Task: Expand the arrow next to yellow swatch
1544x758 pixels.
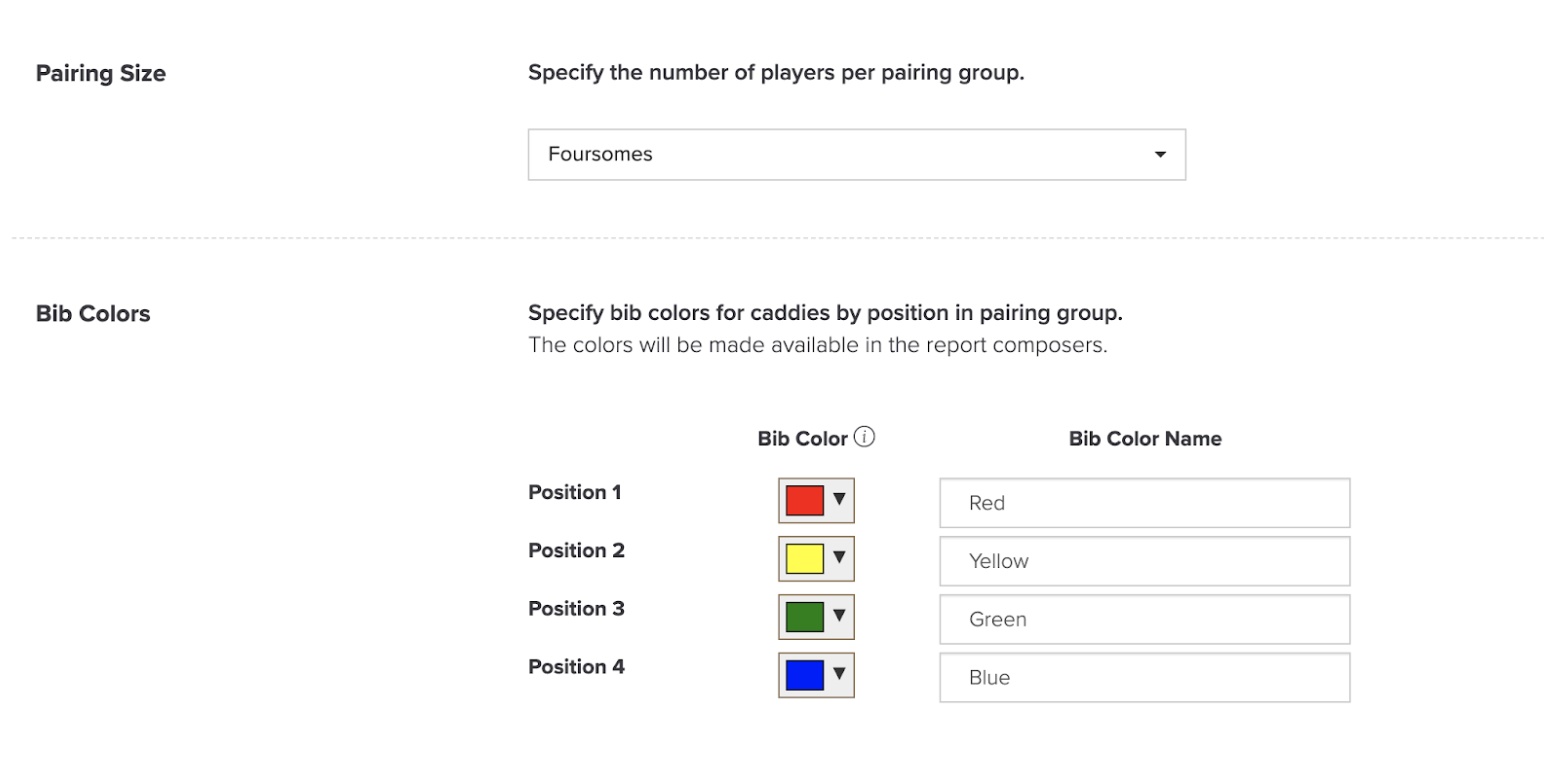Action: [x=839, y=557]
